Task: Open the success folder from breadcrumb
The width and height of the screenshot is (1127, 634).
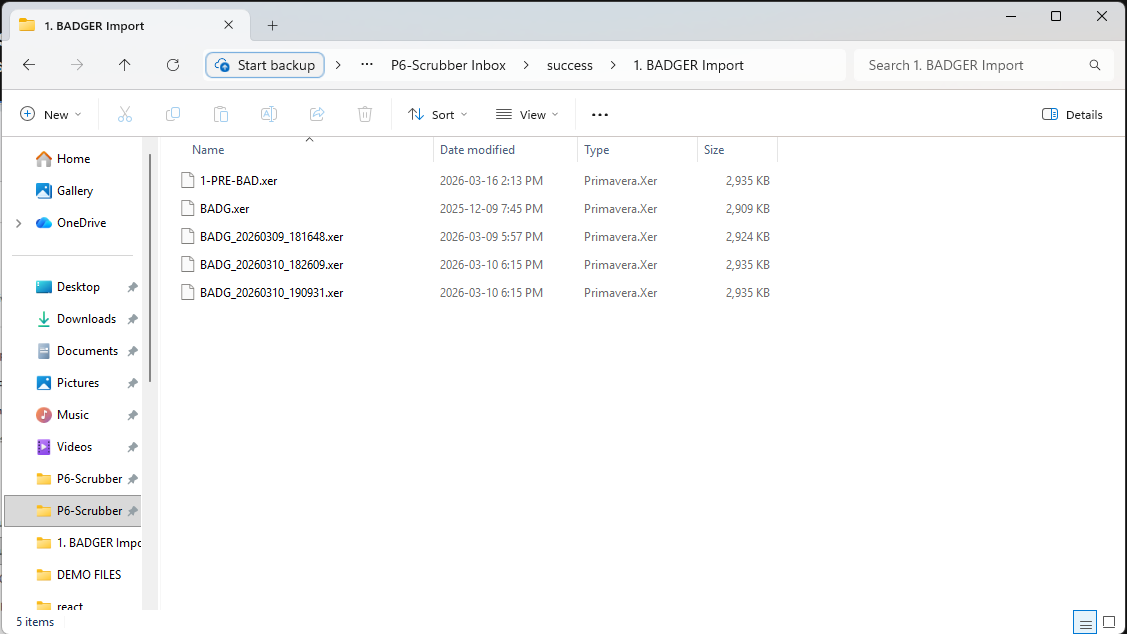Action: (569, 64)
